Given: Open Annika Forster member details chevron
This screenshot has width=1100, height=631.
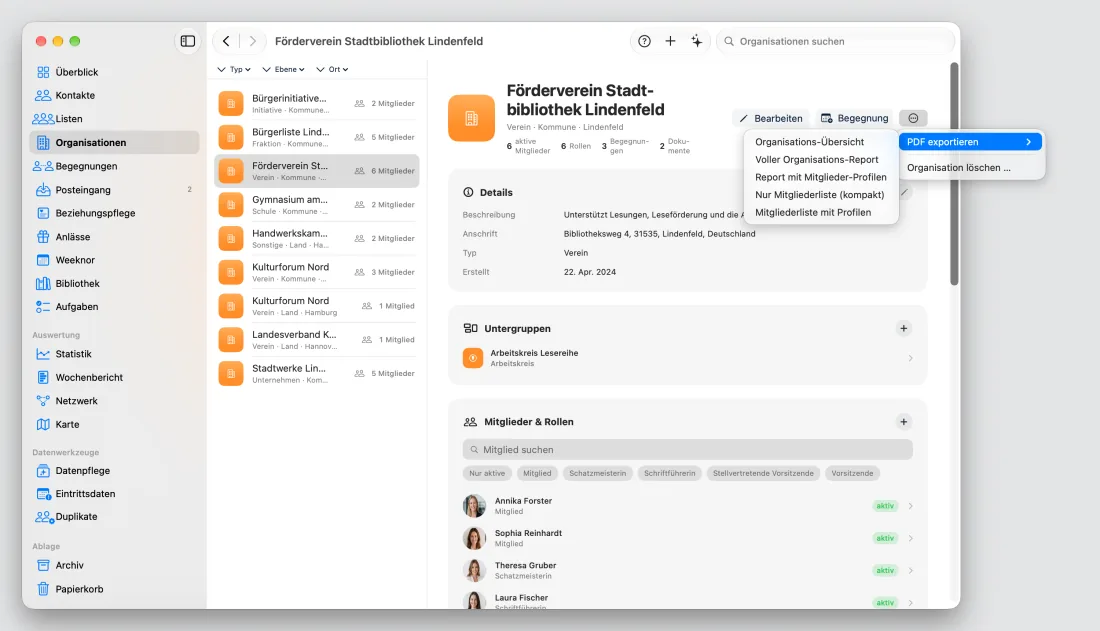Looking at the screenshot, I should click(911, 506).
